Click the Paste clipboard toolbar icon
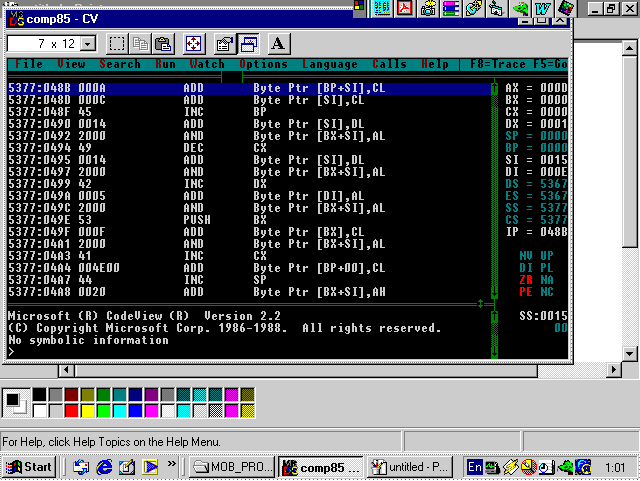The height and width of the screenshot is (481, 640). click(x=163, y=44)
